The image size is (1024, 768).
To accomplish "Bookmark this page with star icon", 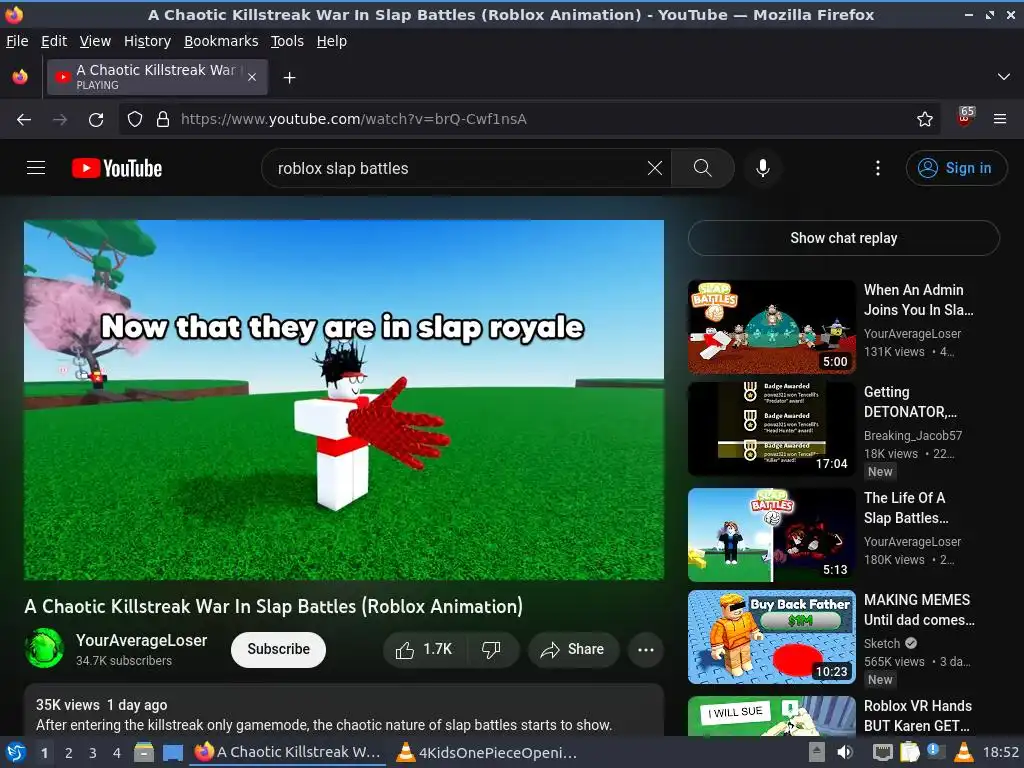I will point(925,119).
